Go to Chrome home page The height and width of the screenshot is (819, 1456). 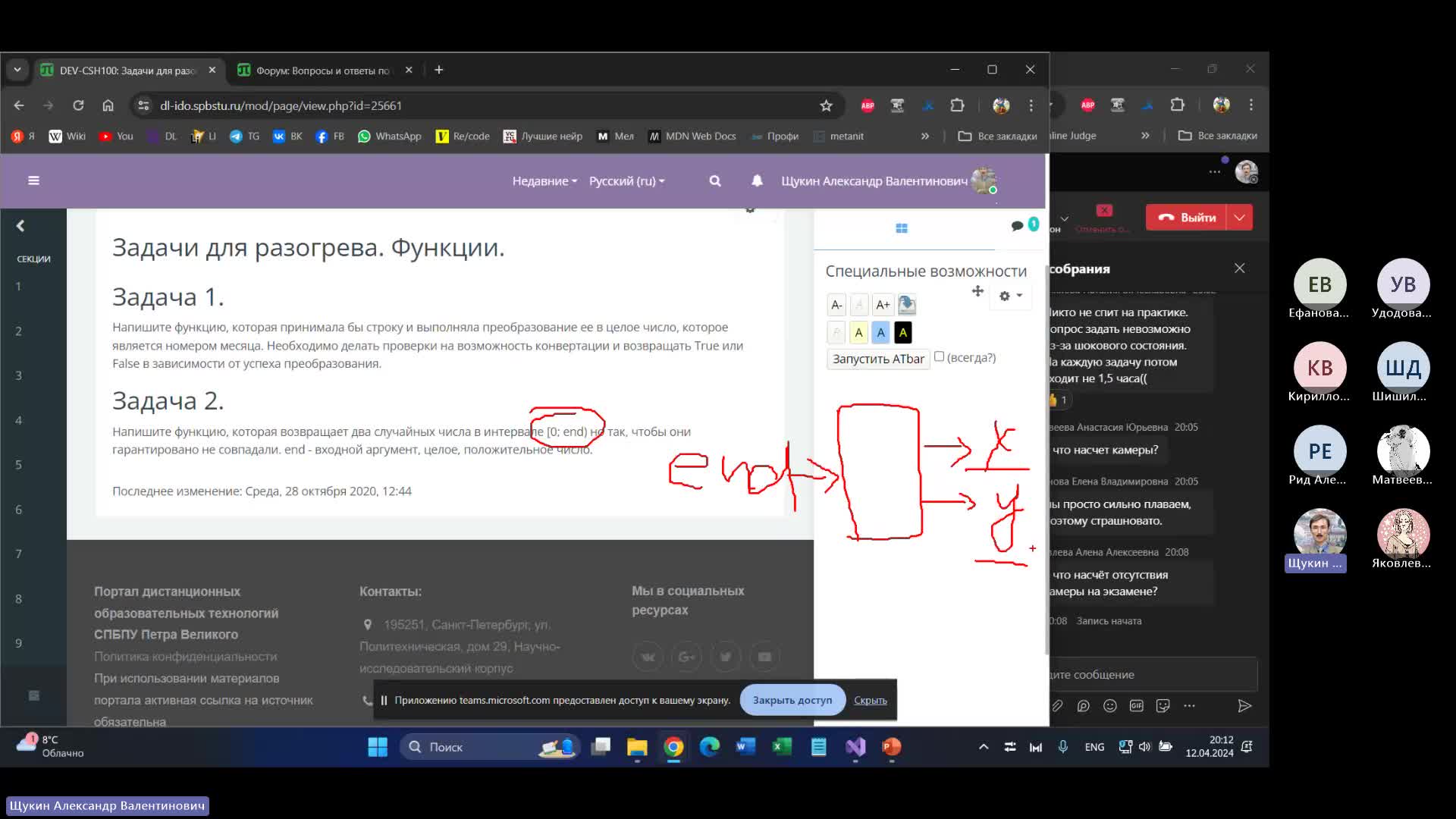click(x=108, y=105)
